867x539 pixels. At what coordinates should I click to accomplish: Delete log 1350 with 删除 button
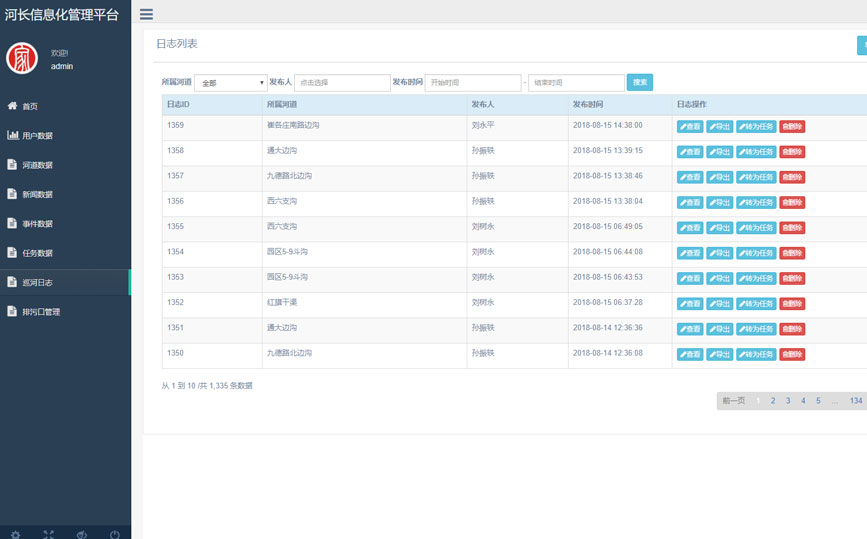(x=792, y=354)
